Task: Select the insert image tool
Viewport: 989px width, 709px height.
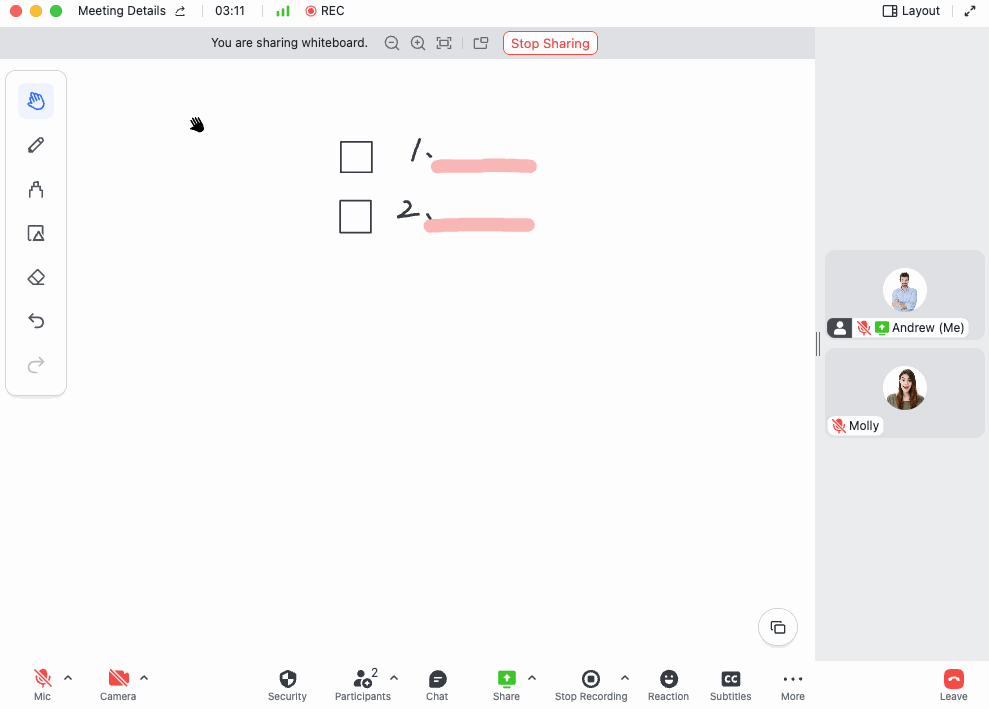Action: tap(36, 233)
